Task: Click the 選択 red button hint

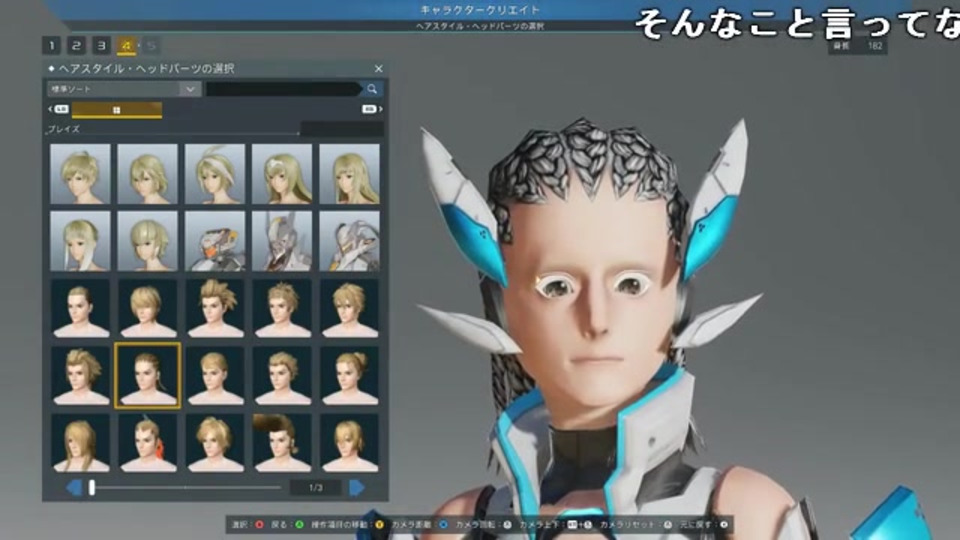Action: point(248,525)
